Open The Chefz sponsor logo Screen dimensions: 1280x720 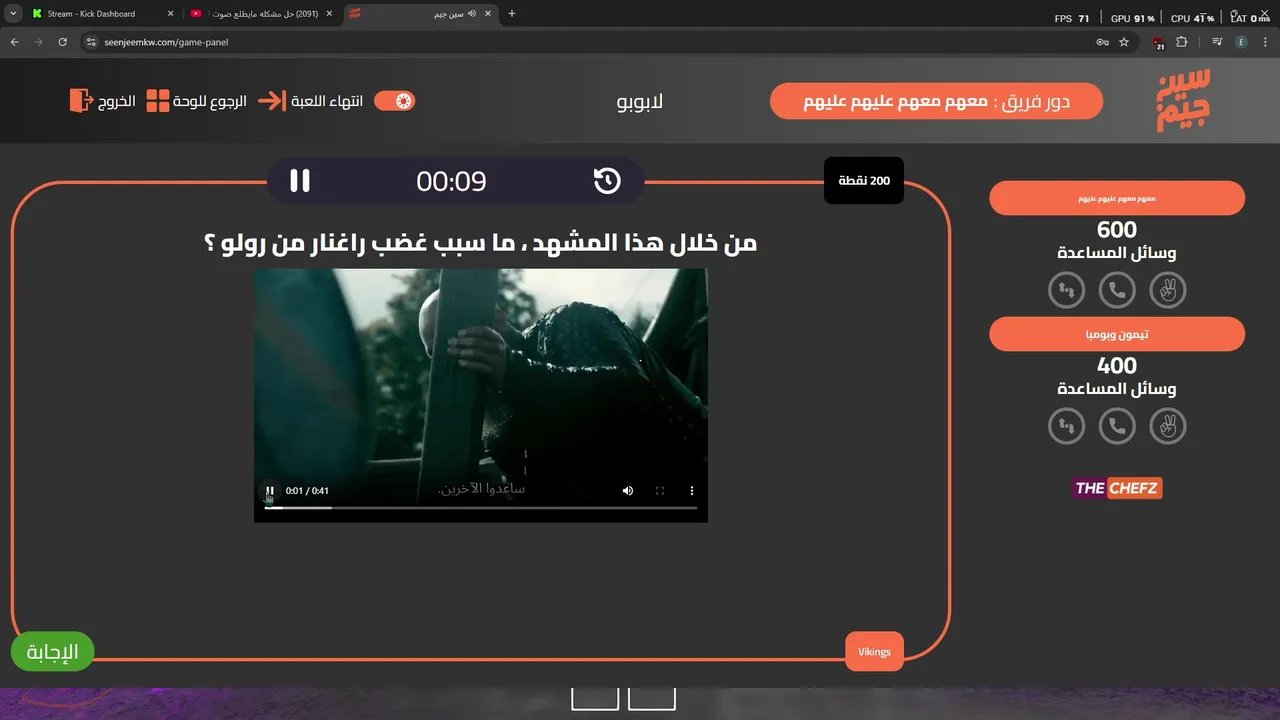(1117, 488)
